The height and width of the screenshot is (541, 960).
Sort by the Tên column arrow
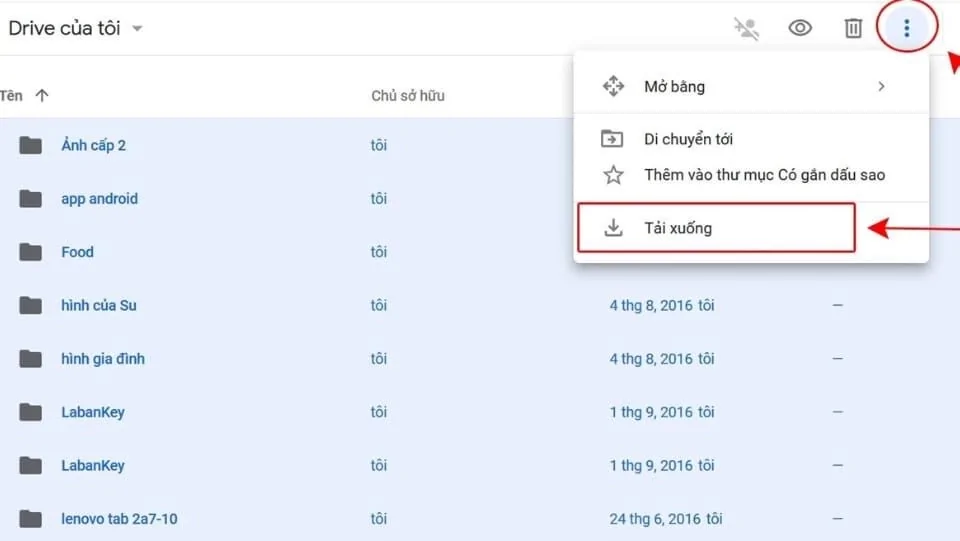click(42, 95)
